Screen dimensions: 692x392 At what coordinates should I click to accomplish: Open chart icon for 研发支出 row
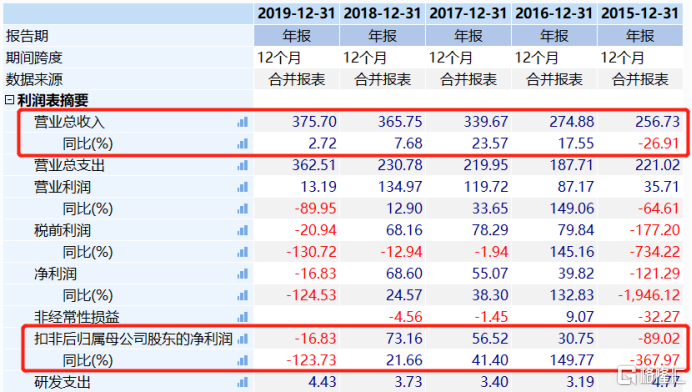click(x=243, y=382)
